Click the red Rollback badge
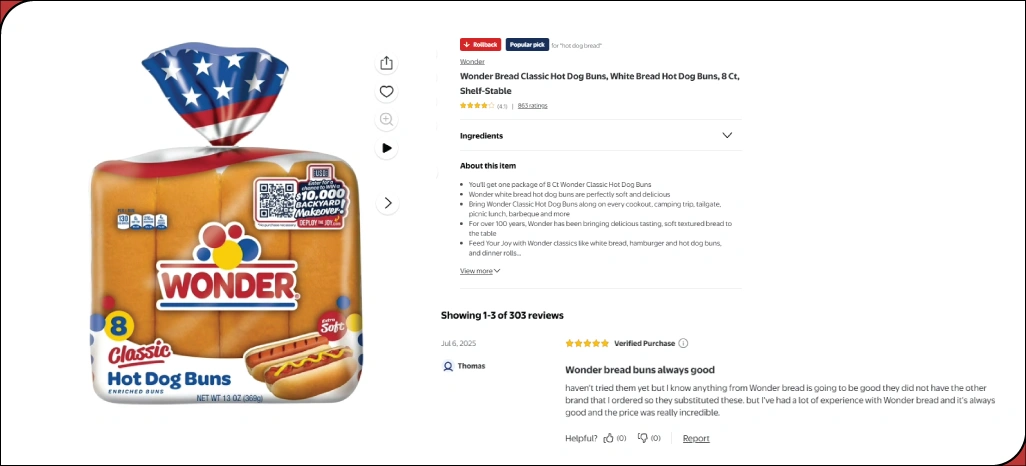Screen dimensions: 1026x466 click(480, 45)
